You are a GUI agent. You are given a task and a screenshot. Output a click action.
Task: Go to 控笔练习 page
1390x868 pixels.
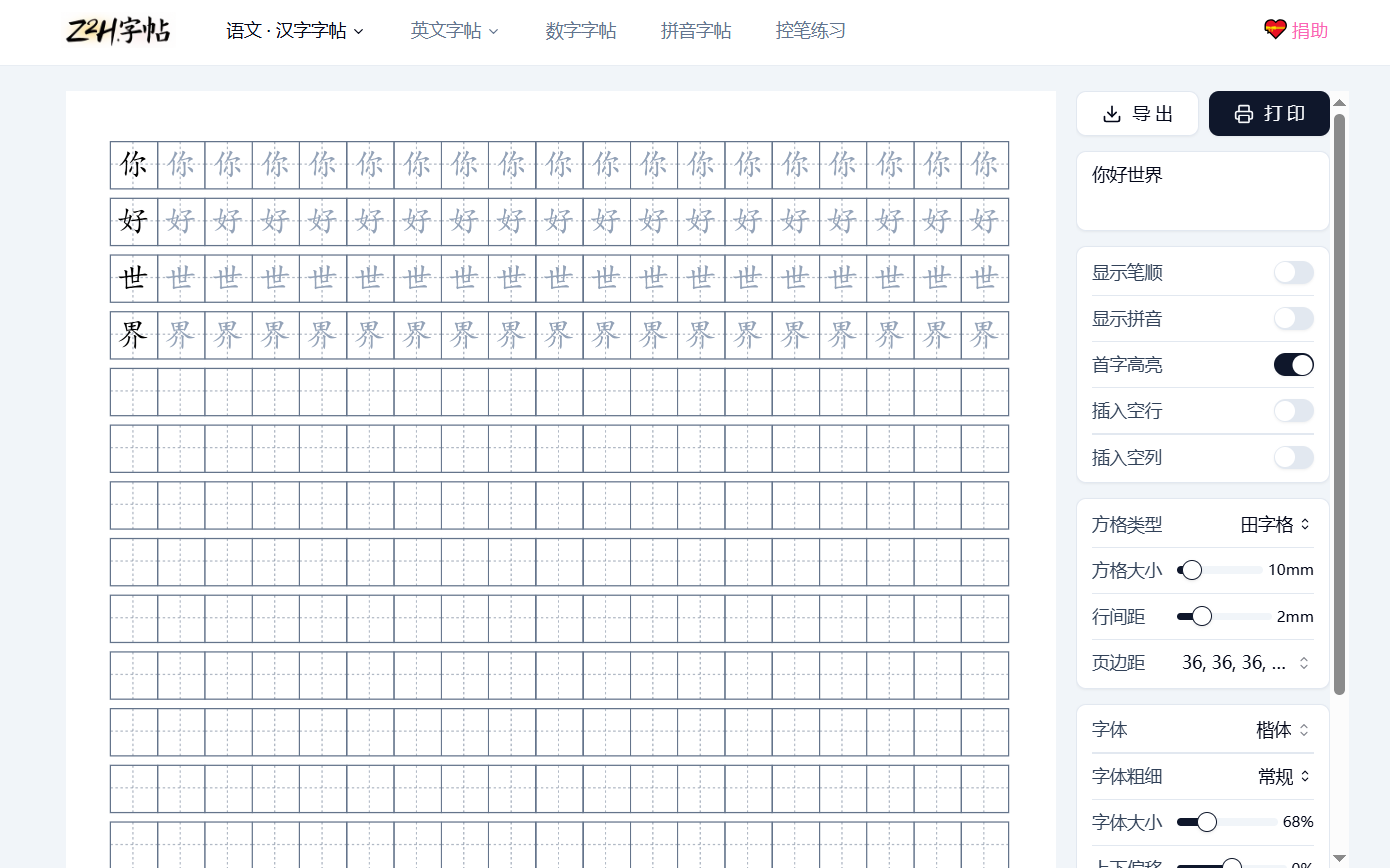tap(811, 31)
